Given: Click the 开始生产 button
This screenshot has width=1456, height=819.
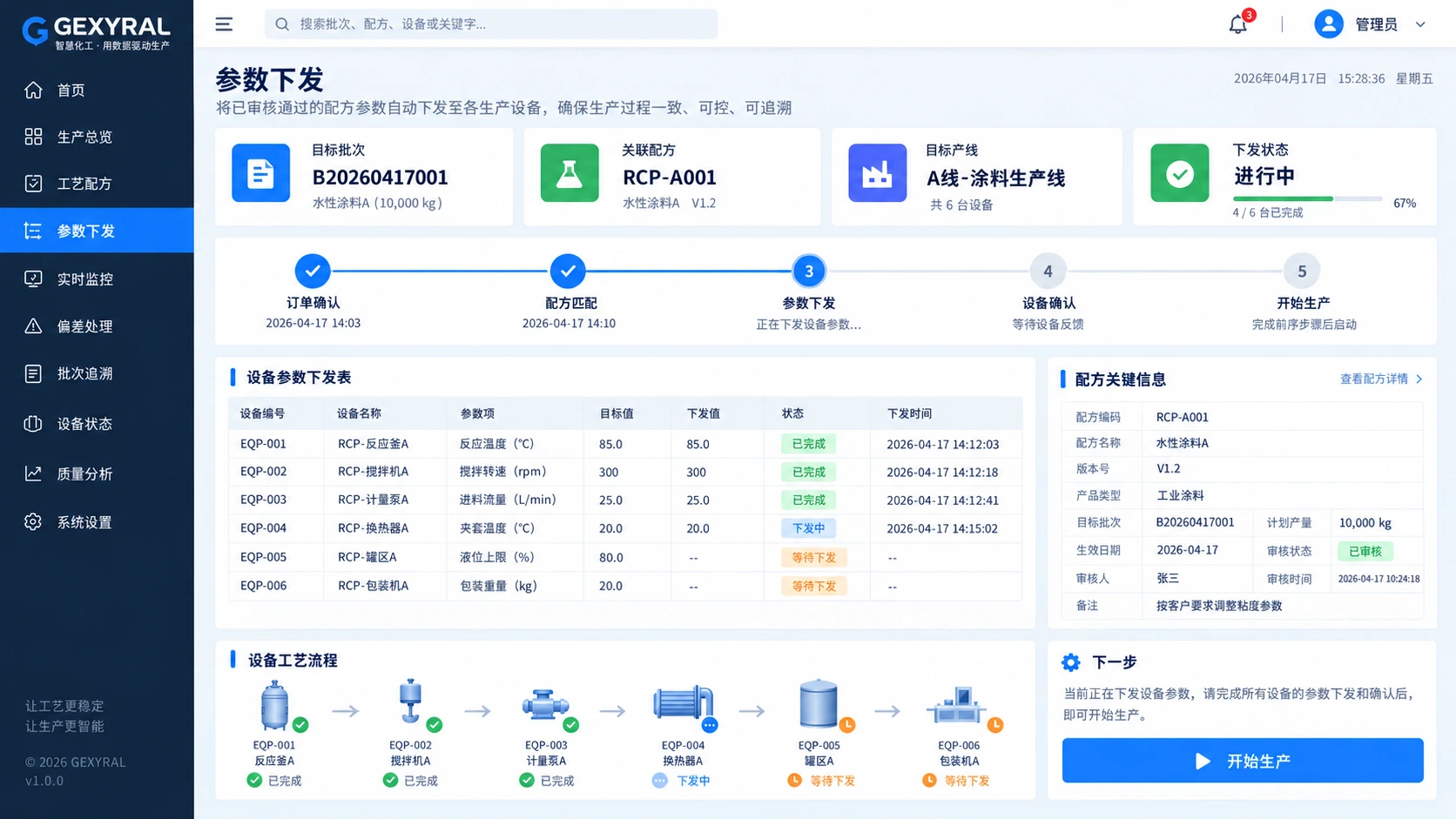Looking at the screenshot, I should (x=1243, y=761).
